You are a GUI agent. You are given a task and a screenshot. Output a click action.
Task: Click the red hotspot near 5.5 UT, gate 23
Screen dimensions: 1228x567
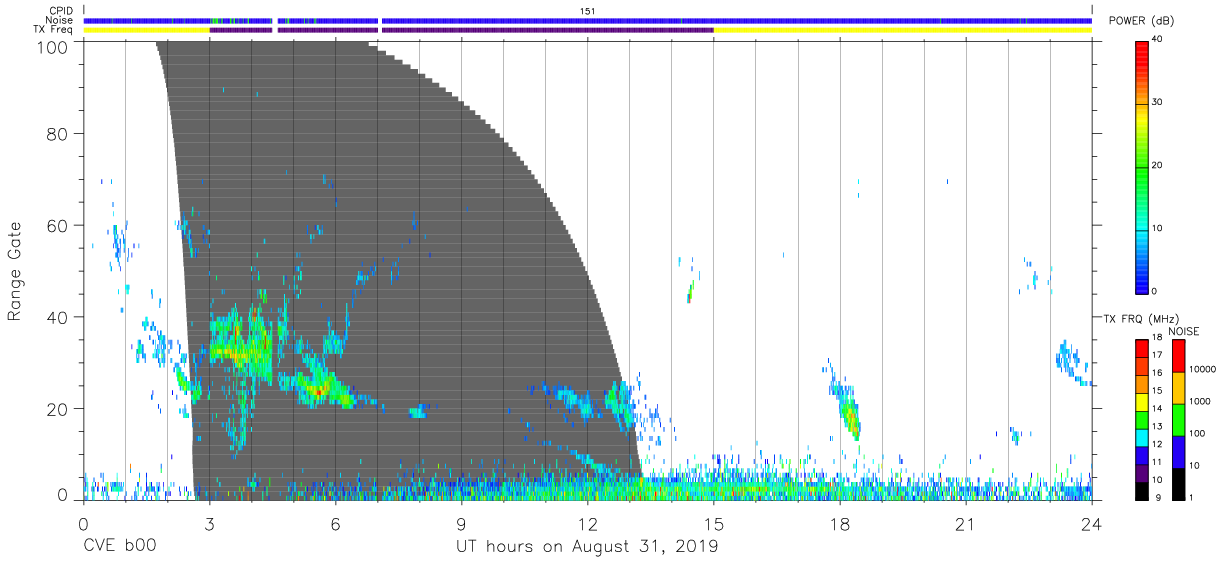pyautogui.click(x=318, y=392)
